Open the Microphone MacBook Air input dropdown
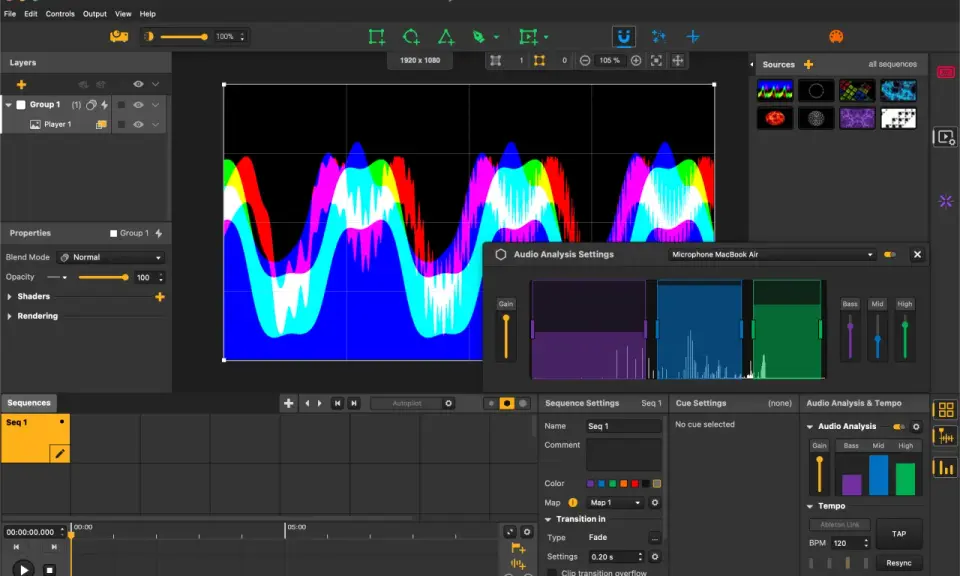Screen dimensions: 960x576 tap(772, 255)
